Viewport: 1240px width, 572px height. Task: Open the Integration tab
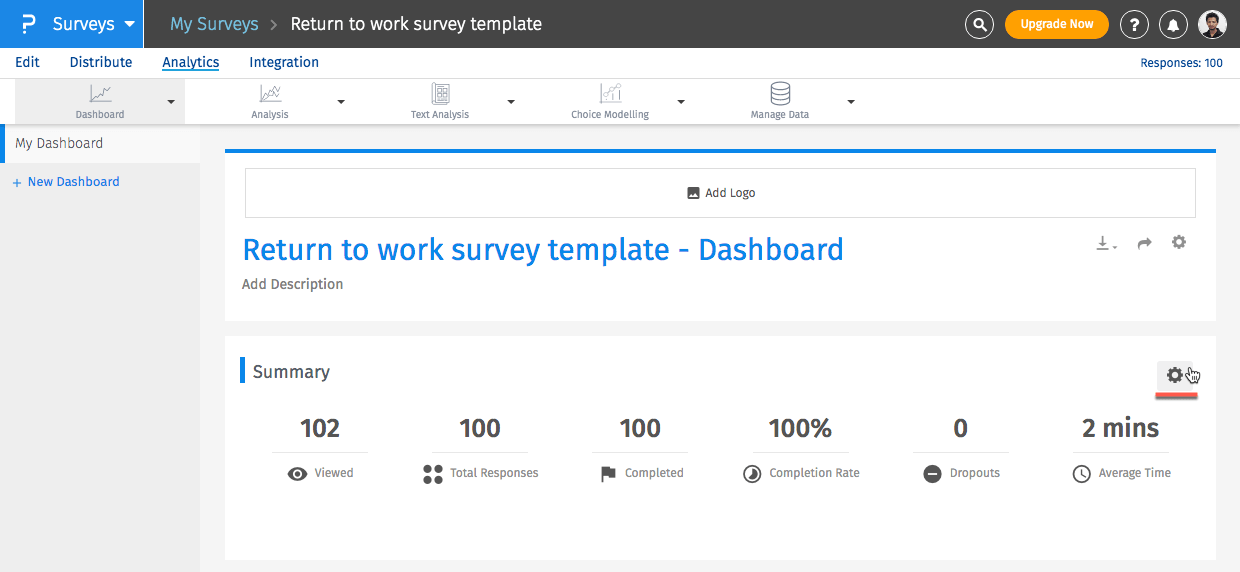pyautogui.click(x=284, y=62)
